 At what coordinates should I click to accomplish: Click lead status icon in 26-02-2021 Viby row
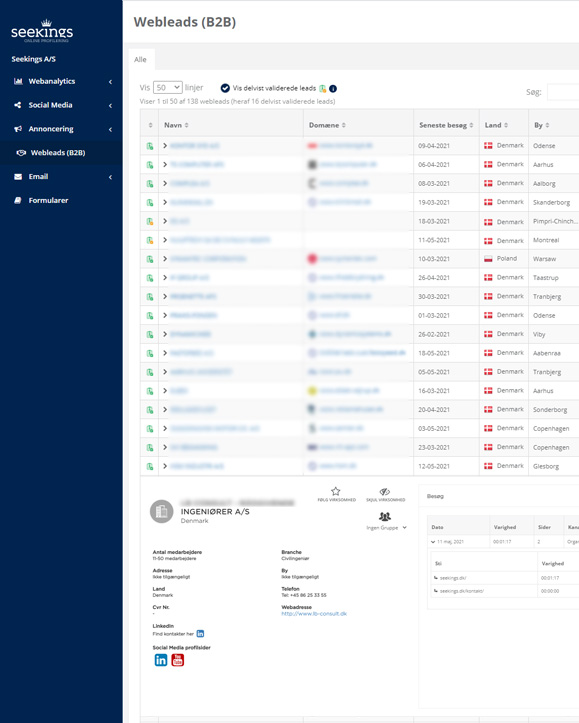pyautogui.click(x=150, y=334)
